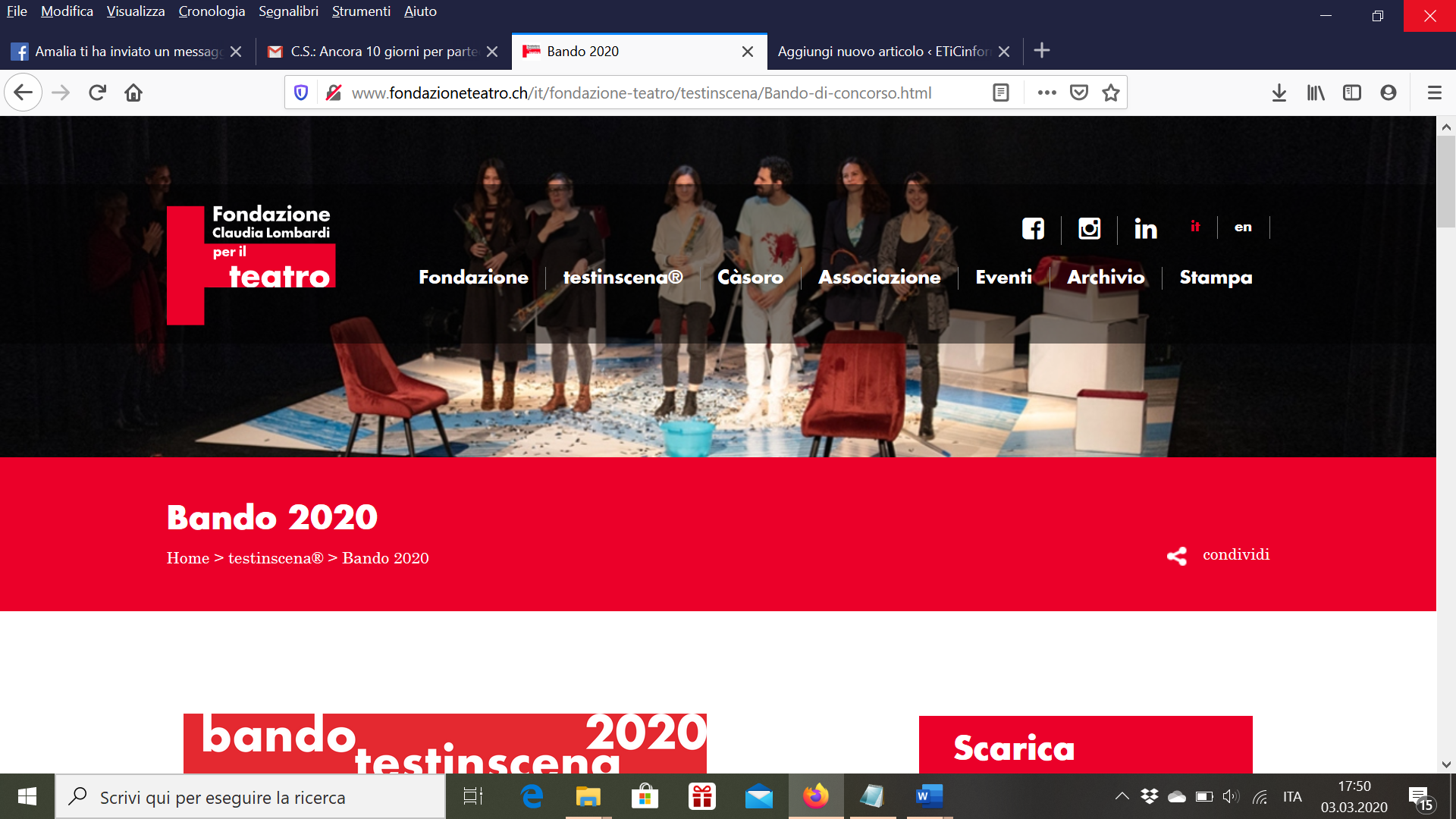Open the Firefox hamburger menu
Viewport: 1456px width, 819px height.
click(1435, 93)
